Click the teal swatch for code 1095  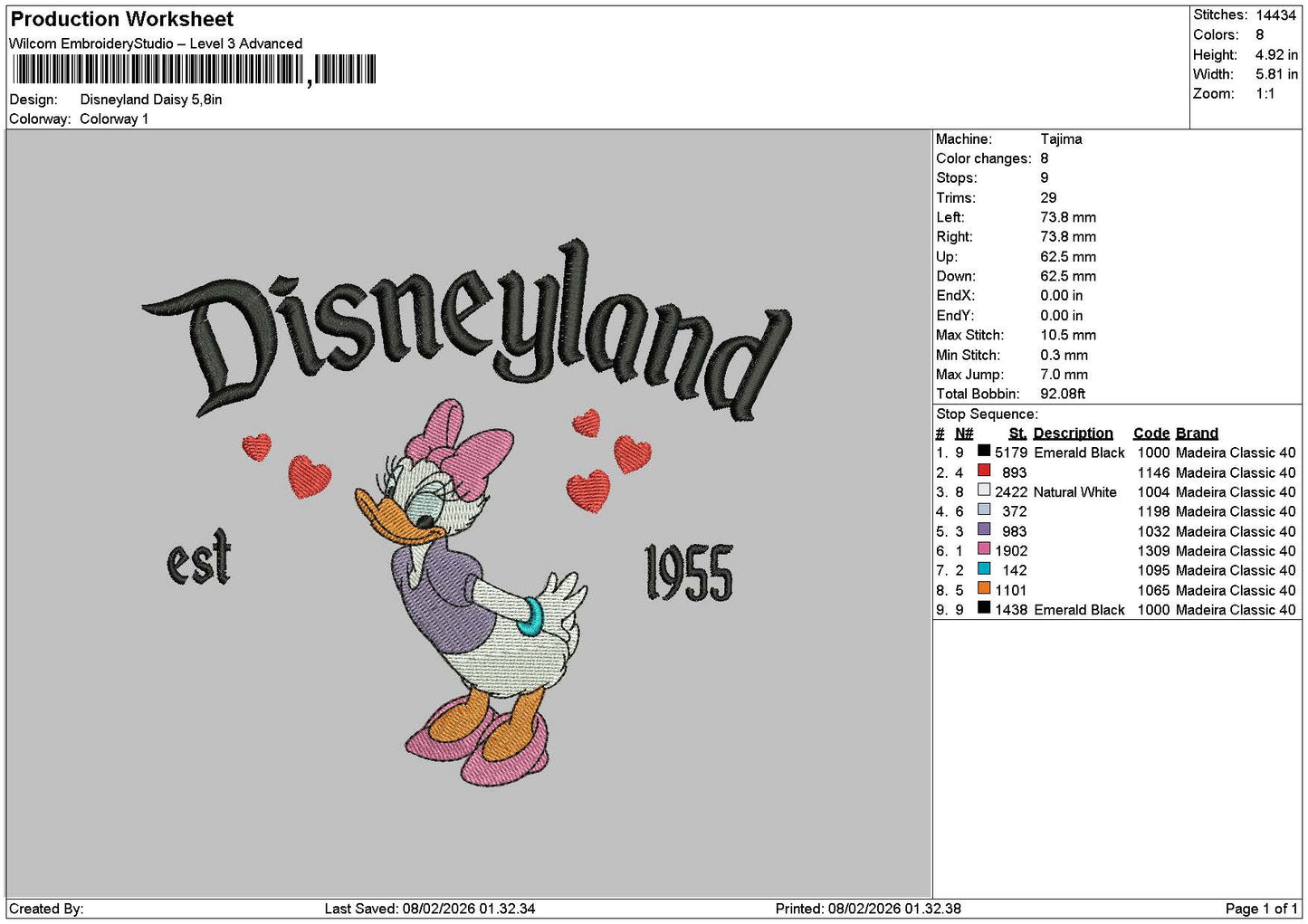point(984,569)
